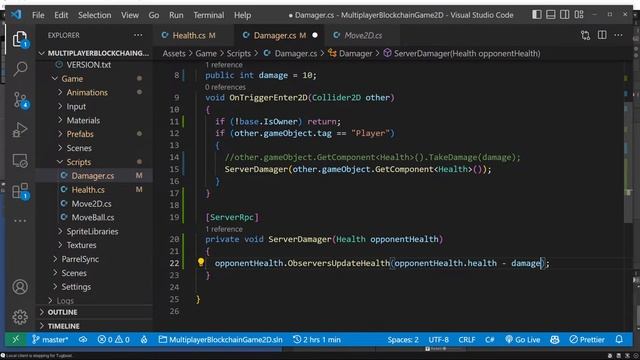
Task: Click the 1 reference CodeLens above ServerDamager
Action: 224,229
